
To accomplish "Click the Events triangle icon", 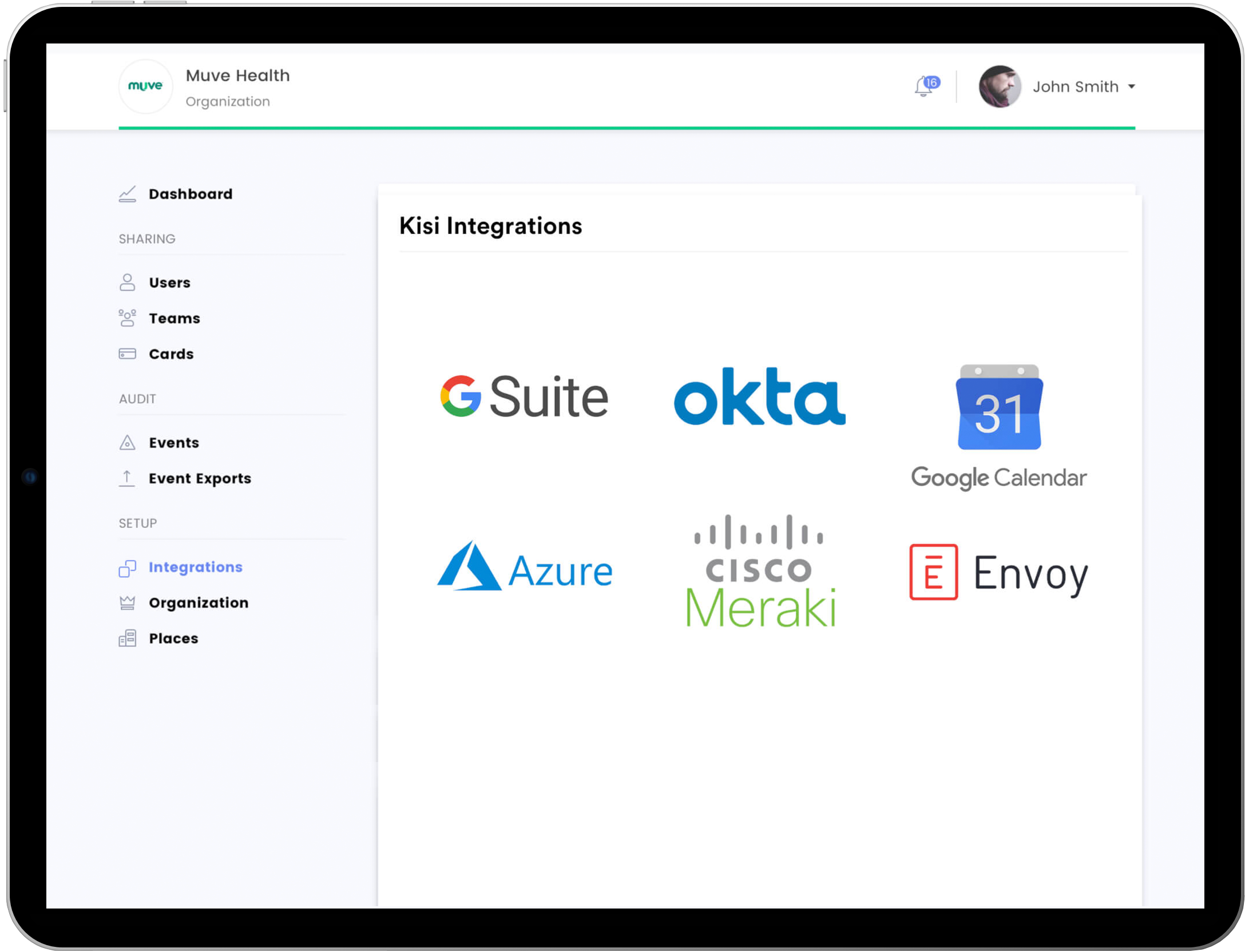I will point(127,443).
